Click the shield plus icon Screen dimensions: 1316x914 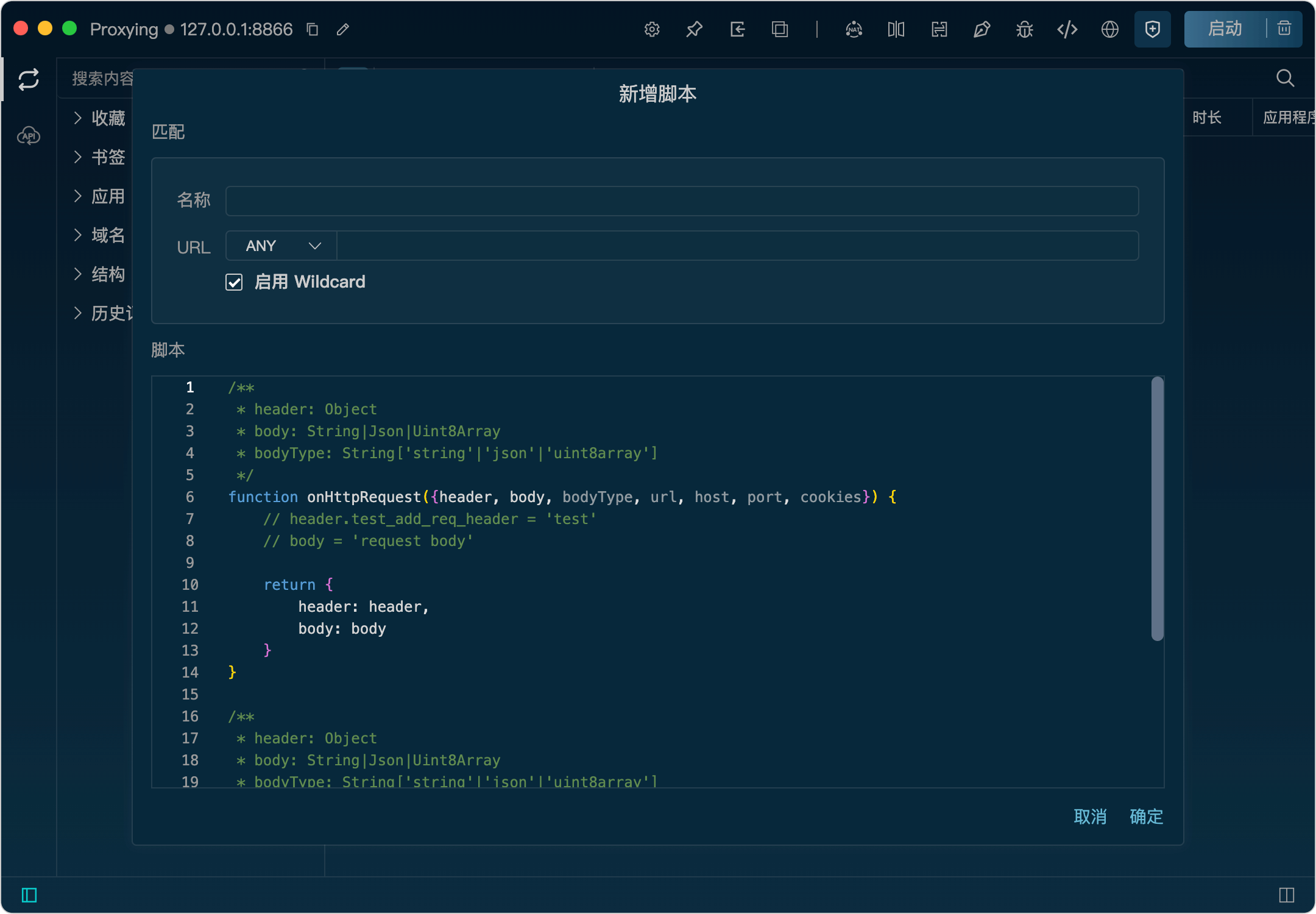click(1152, 29)
